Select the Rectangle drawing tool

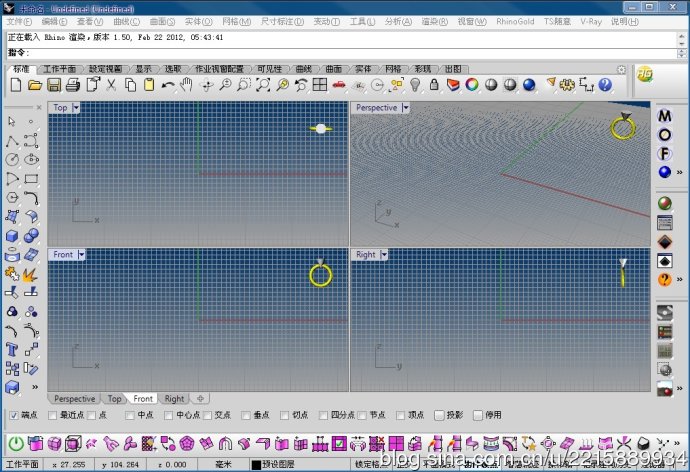(31, 179)
